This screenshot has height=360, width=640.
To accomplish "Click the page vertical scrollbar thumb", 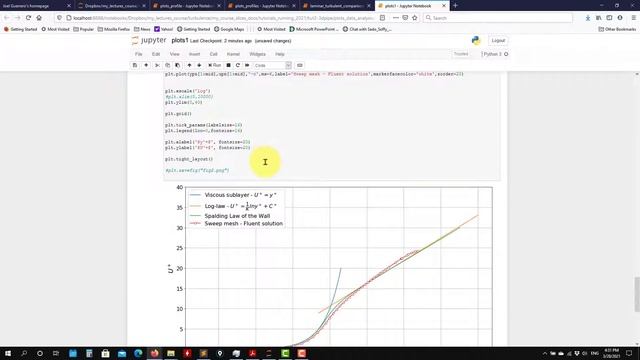I will tap(637, 294).
